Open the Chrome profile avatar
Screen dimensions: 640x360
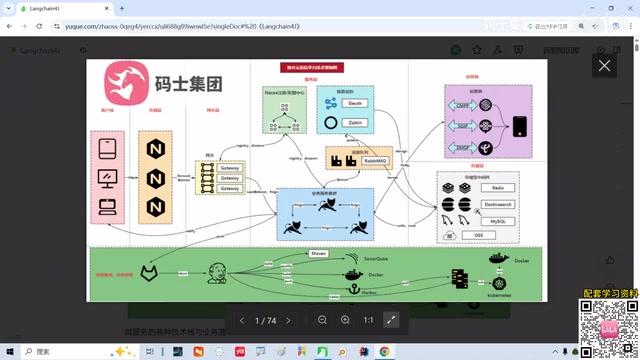616,26
